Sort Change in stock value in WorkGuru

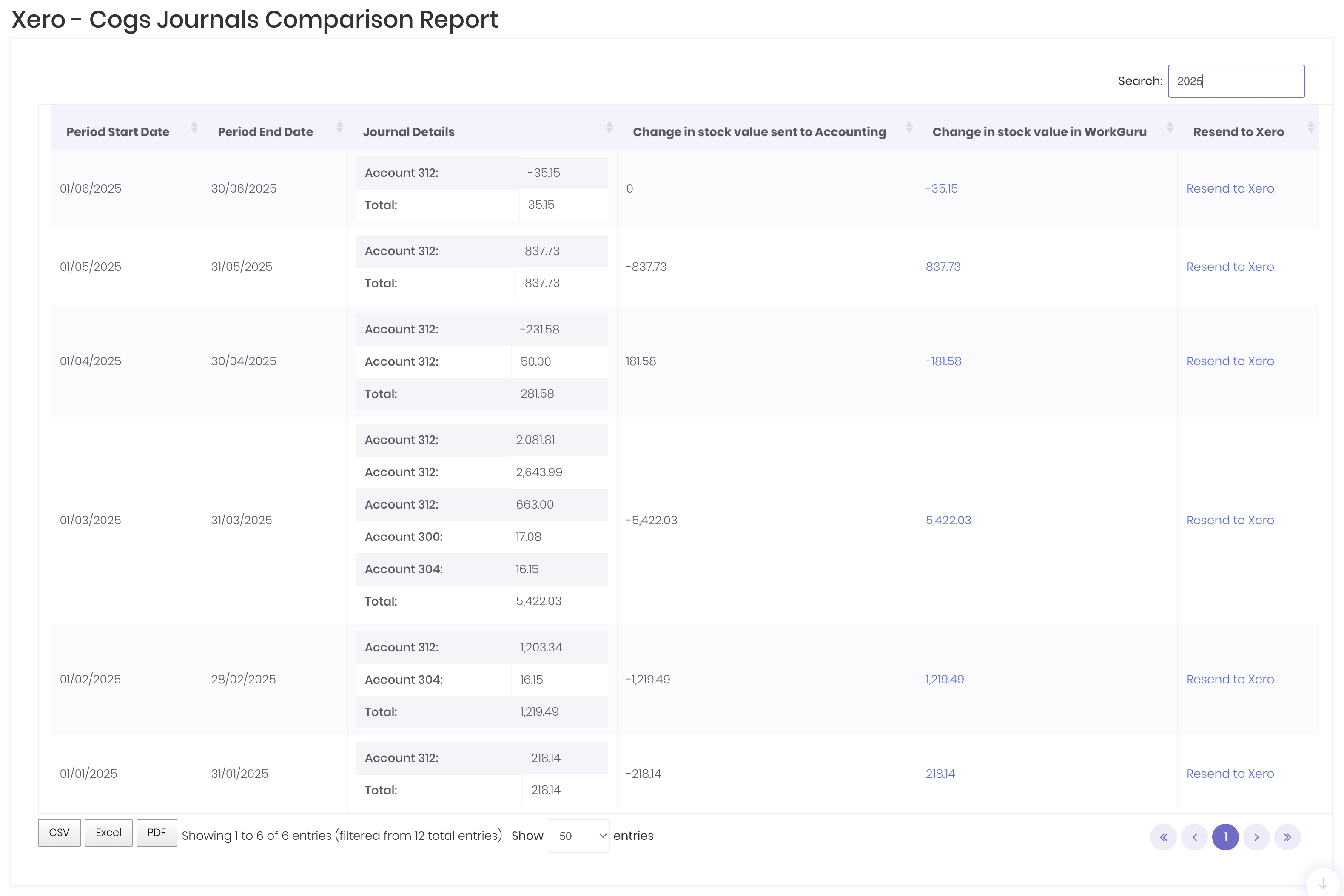(x=1169, y=128)
